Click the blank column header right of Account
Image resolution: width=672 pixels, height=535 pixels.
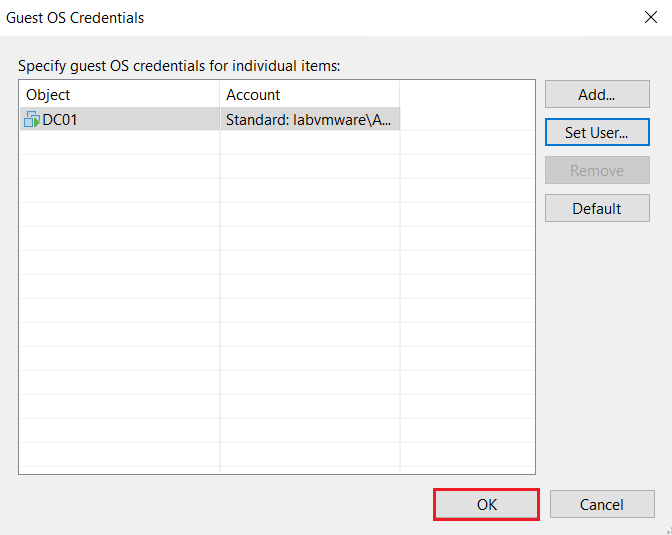(466, 95)
